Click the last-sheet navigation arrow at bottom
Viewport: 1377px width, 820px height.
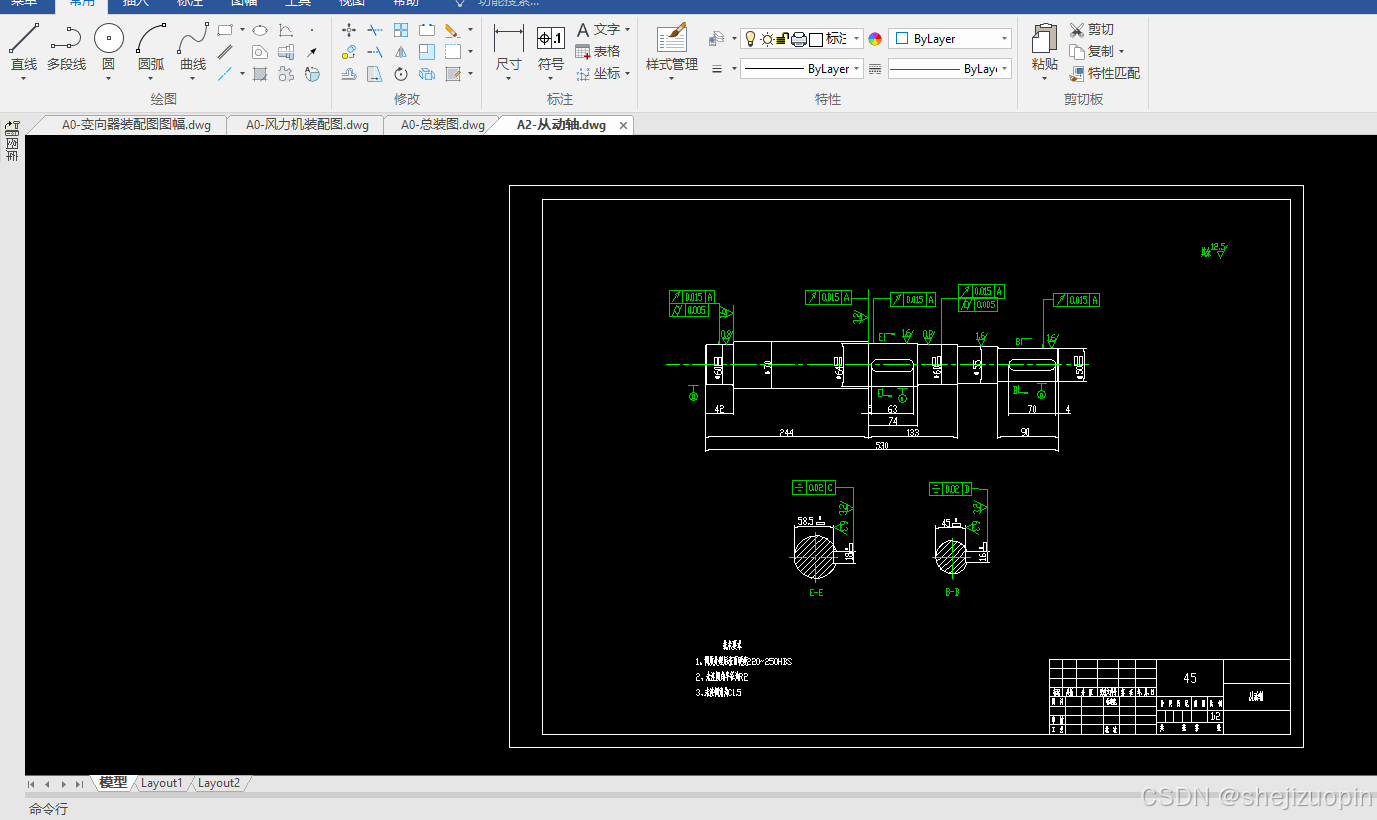(x=79, y=784)
